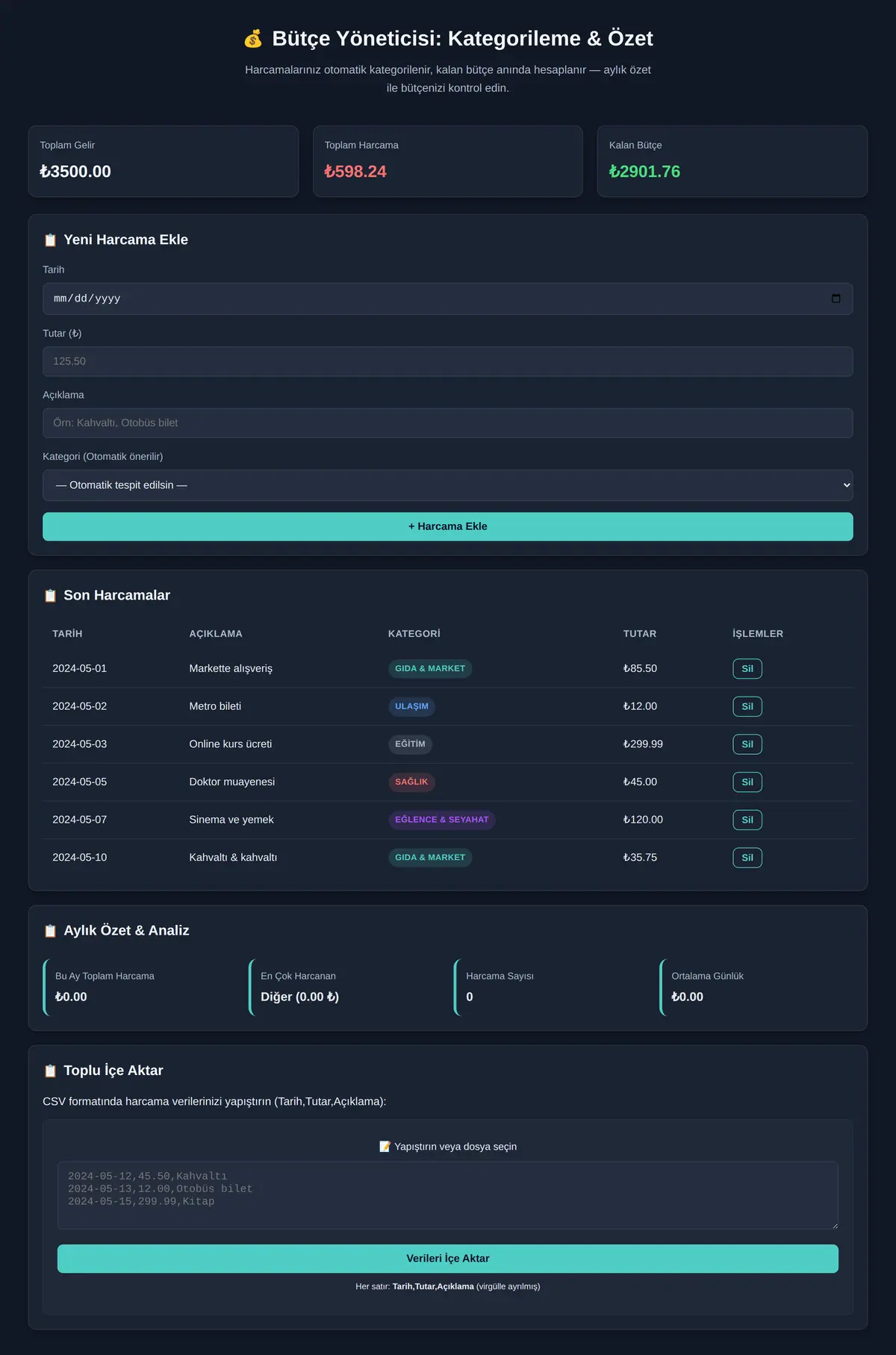Delete the Sinema ve yemek expense
The width and height of the screenshot is (896, 1355).
pyautogui.click(x=747, y=820)
